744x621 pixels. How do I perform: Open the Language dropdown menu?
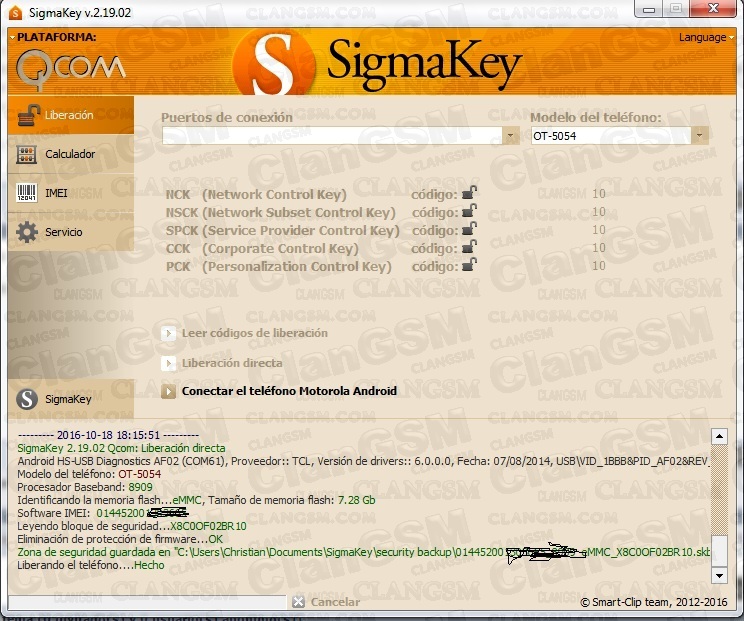(x=706, y=37)
